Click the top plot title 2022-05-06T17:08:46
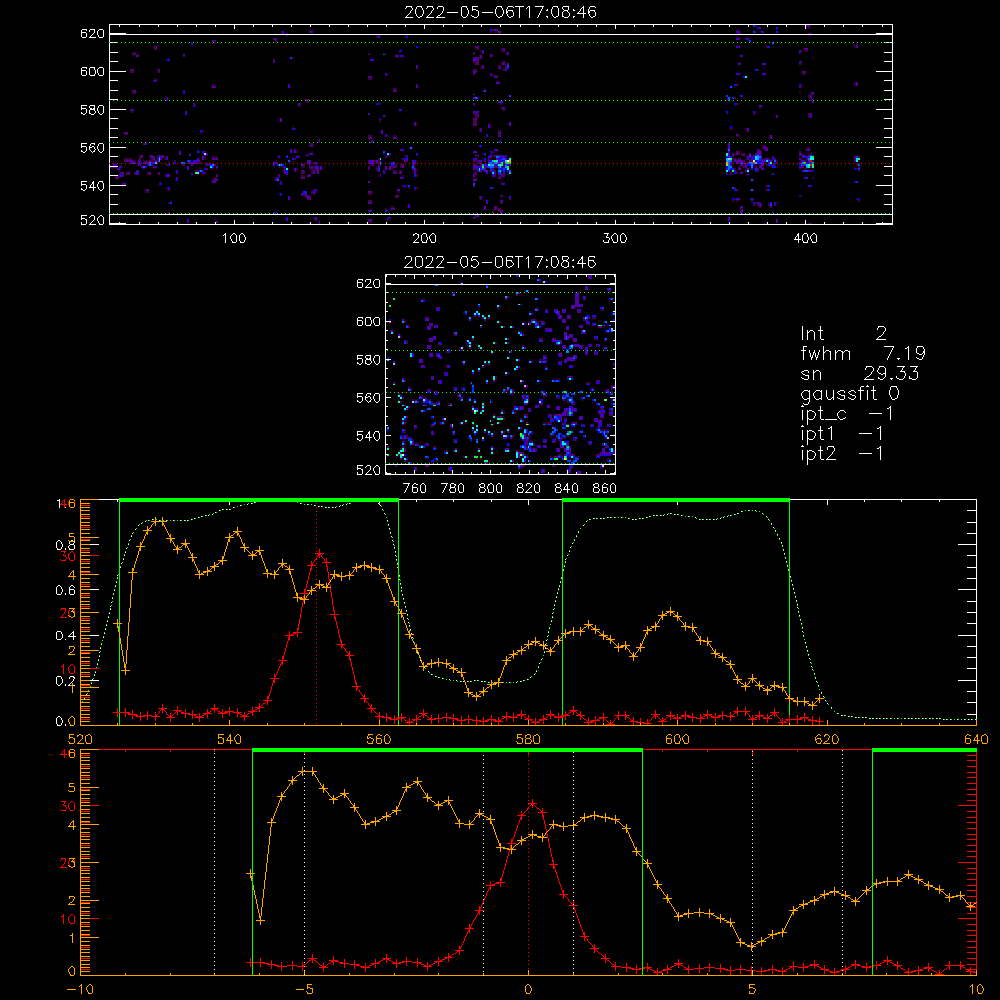Screen dimensions: 1000x1000 [500, 12]
